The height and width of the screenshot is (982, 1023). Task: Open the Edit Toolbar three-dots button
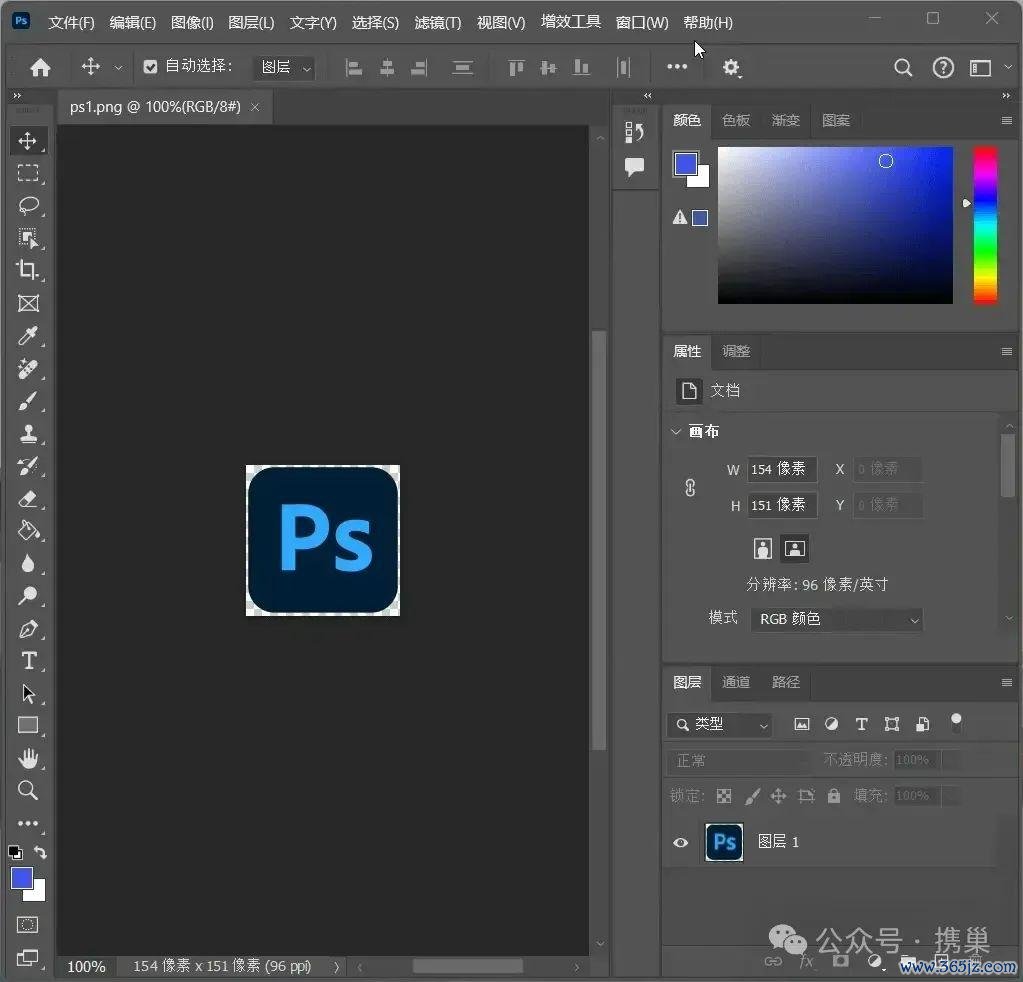click(x=28, y=823)
